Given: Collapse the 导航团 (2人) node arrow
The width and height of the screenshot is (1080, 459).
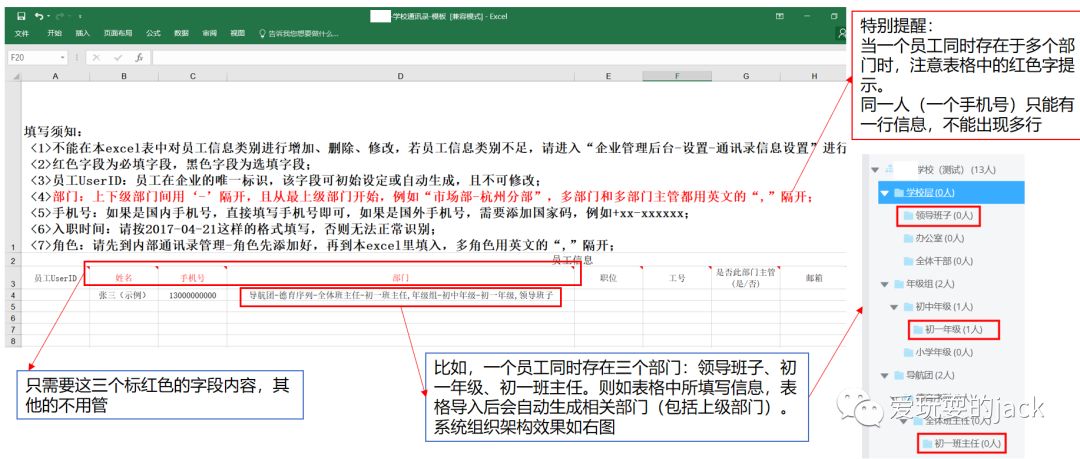Looking at the screenshot, I should (x=885, y=375).
